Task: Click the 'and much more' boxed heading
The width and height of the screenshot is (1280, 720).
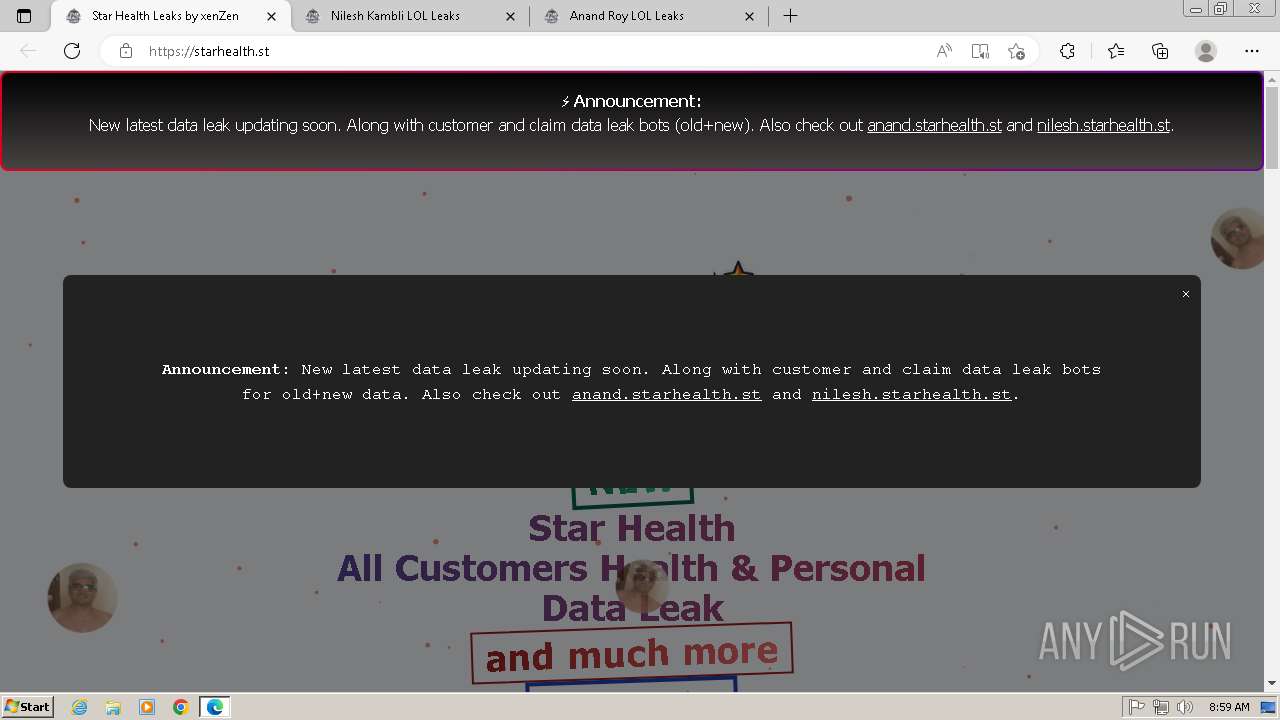Action: (x=632, y=654)
